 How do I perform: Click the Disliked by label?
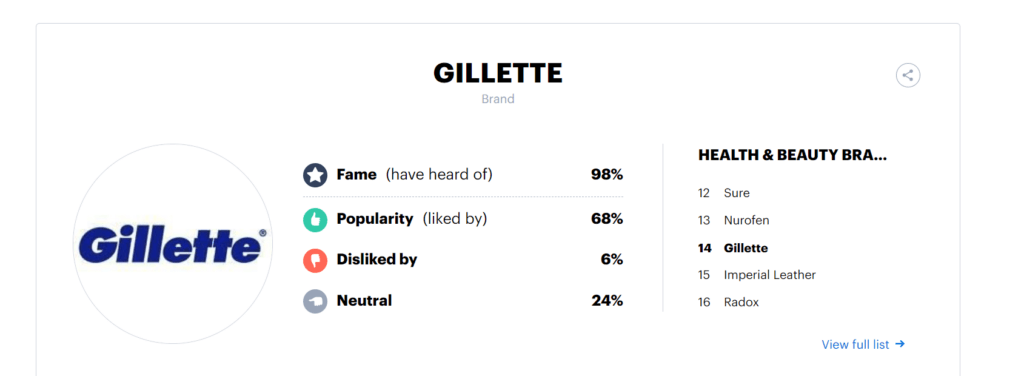click(x=377, y=260)
